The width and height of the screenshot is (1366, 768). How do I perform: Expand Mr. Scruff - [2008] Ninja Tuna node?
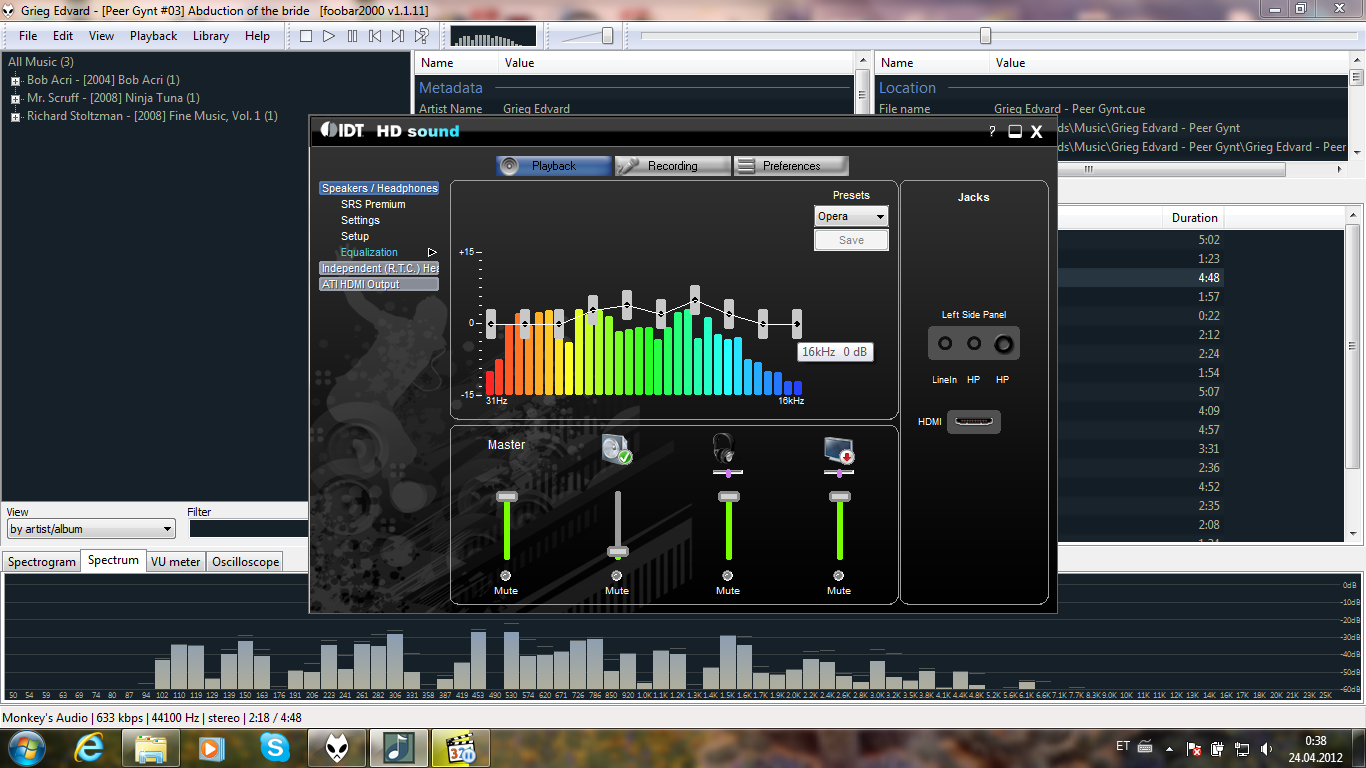pyautogui.click(x=15, y=99)
